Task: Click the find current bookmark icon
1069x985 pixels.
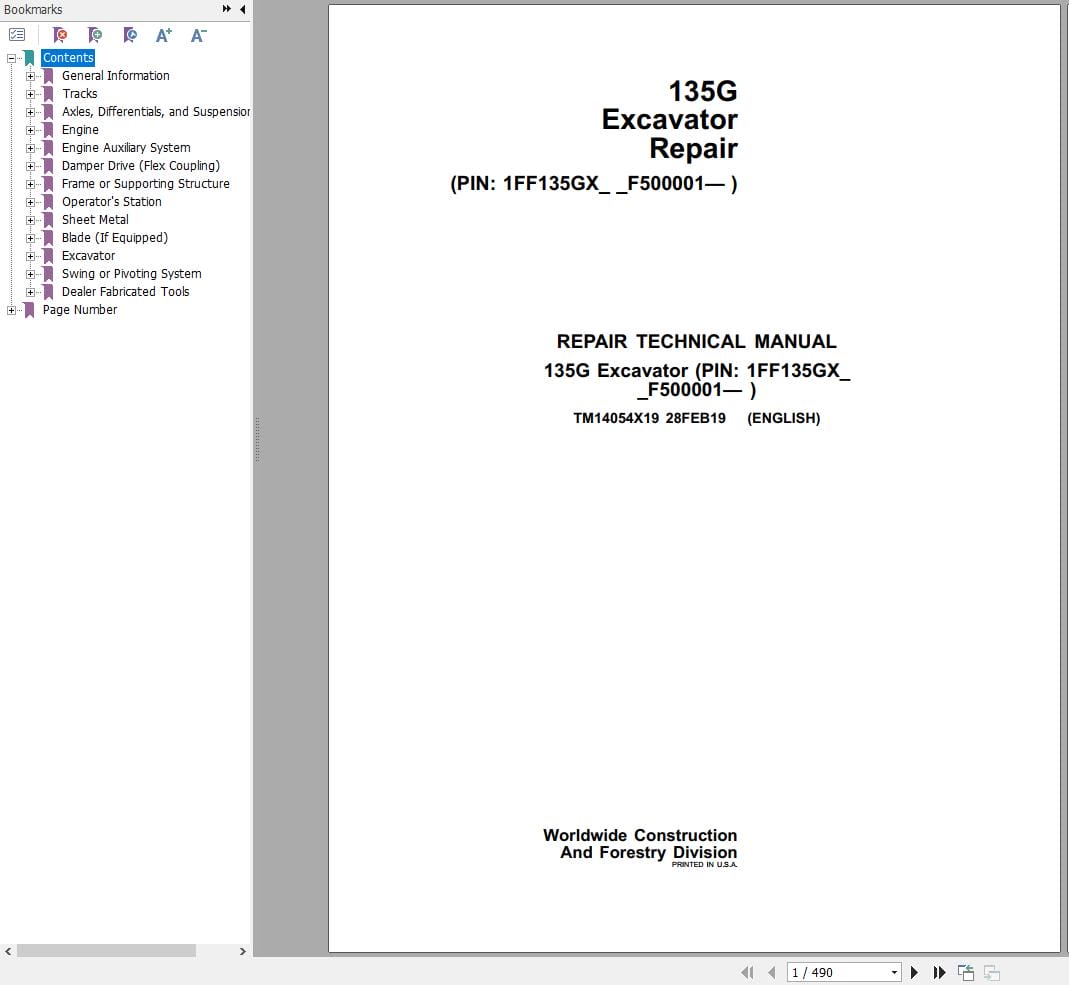Action: point(130,35)
